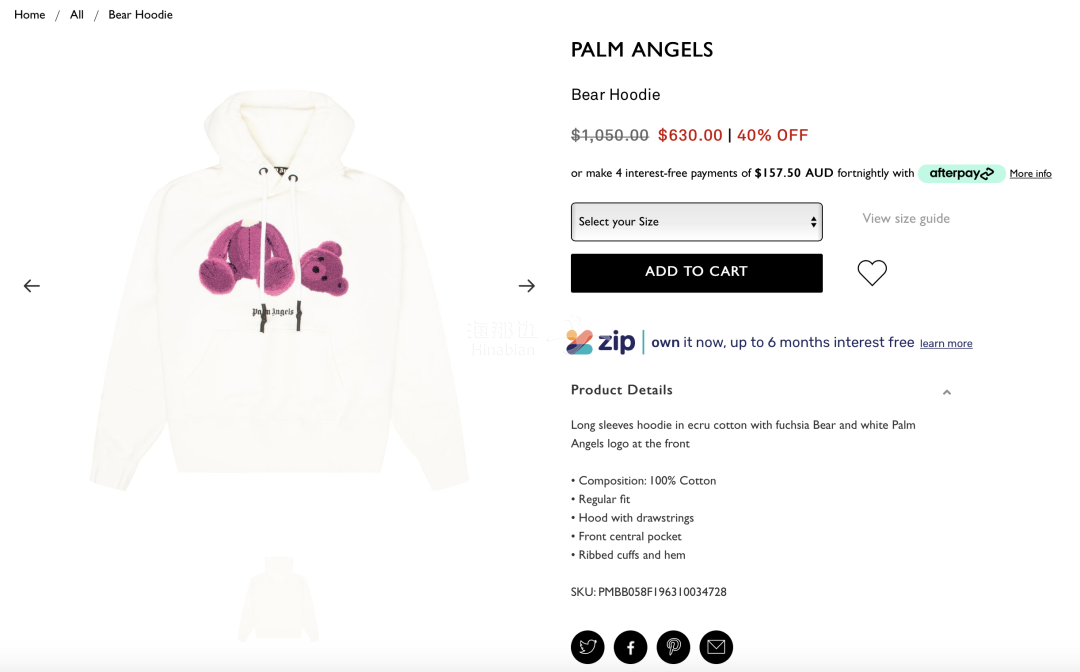This screenshot has width=1080, height=672.
Task: Open the Select your Size dropdown
Action: tap(696, 222)
